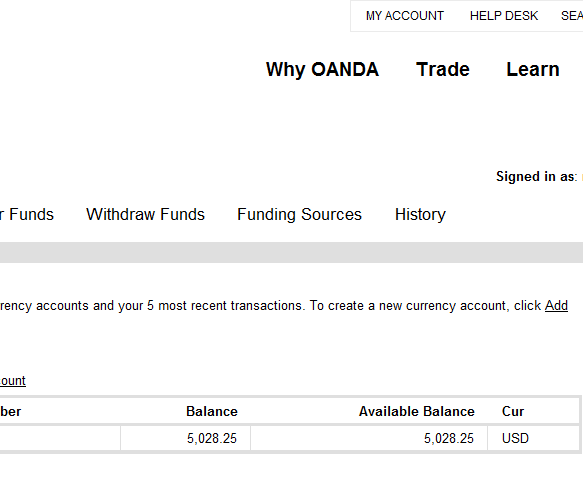Screen dimensions: 583x484
Task: Select the 5,028.25 Available Balance cell
Action: tap(449, 438)
